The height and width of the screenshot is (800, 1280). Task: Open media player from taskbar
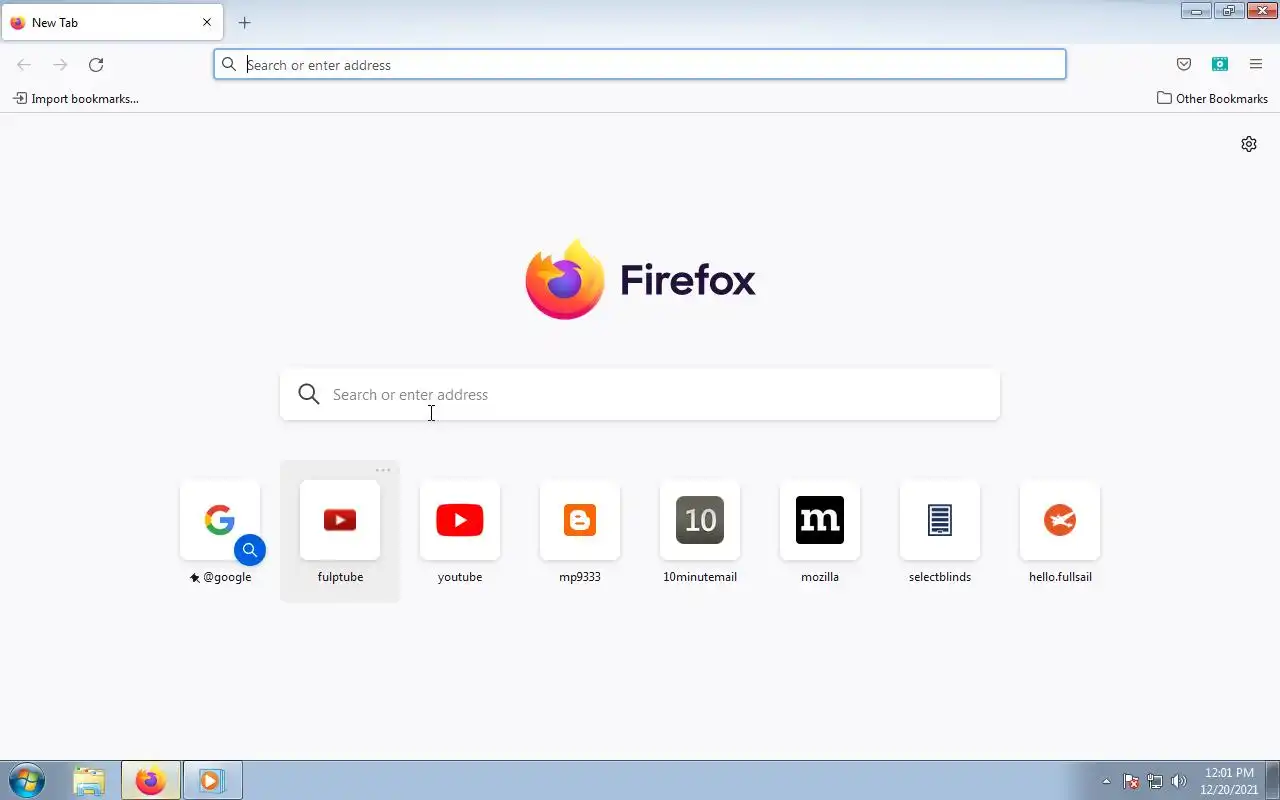click(212, 780)
